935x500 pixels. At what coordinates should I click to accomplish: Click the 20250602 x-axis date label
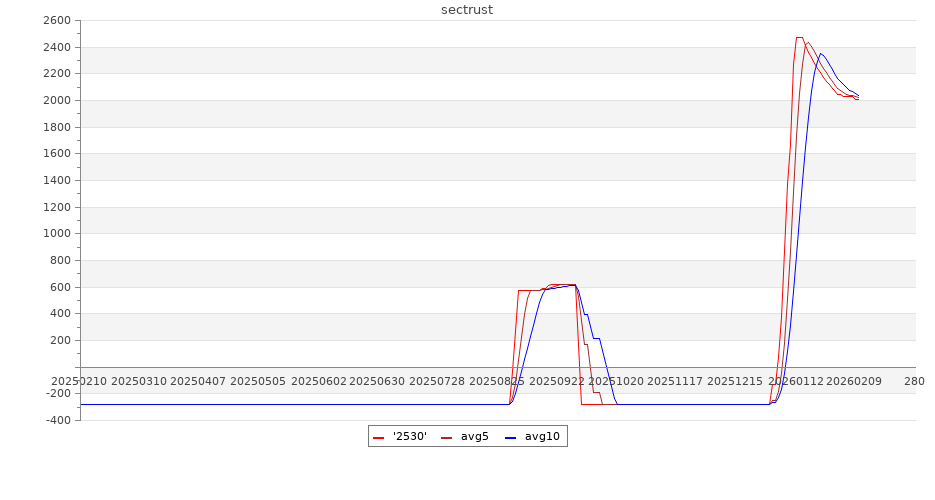(x=318, y=381)
